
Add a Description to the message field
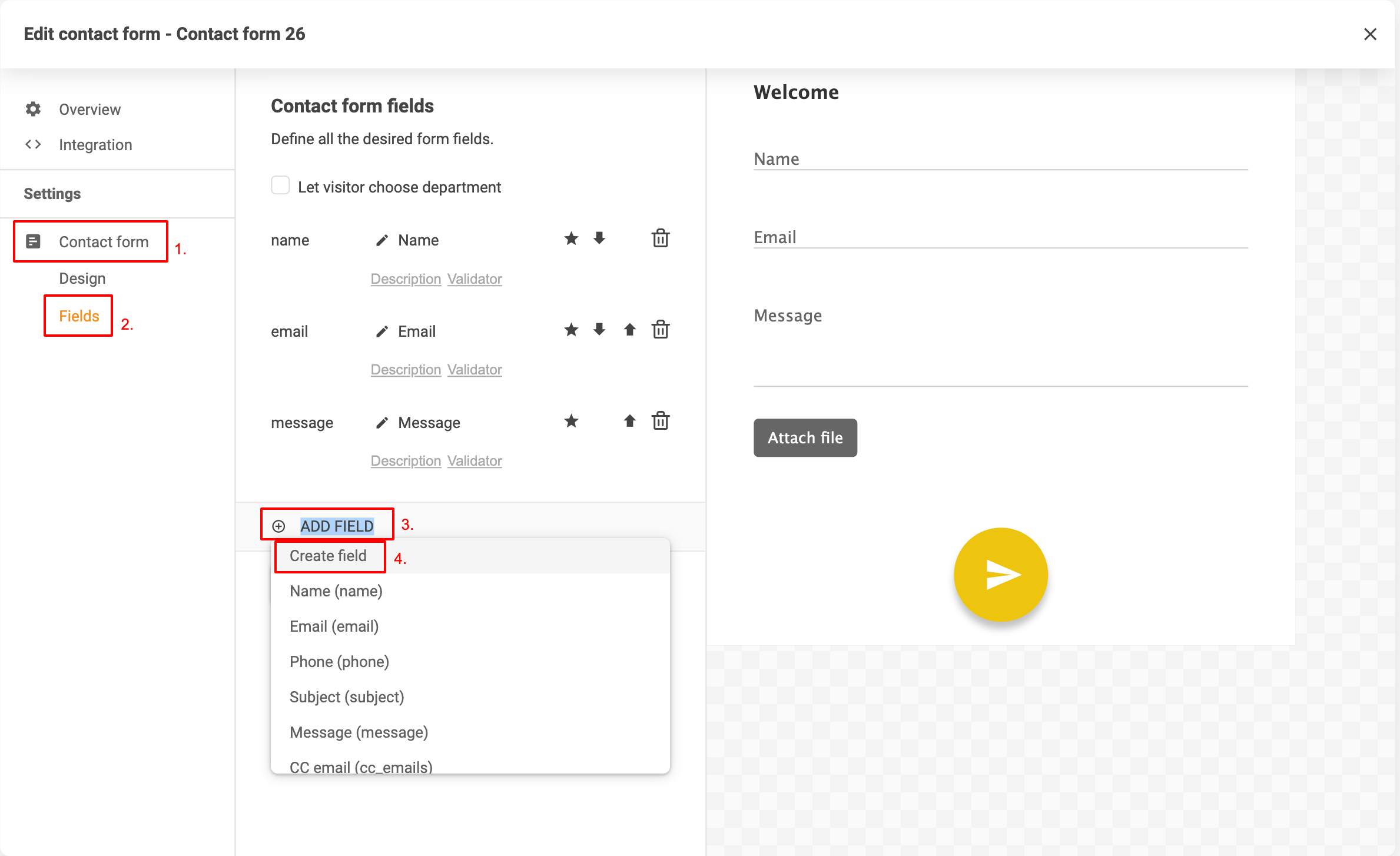pos(406,460)
